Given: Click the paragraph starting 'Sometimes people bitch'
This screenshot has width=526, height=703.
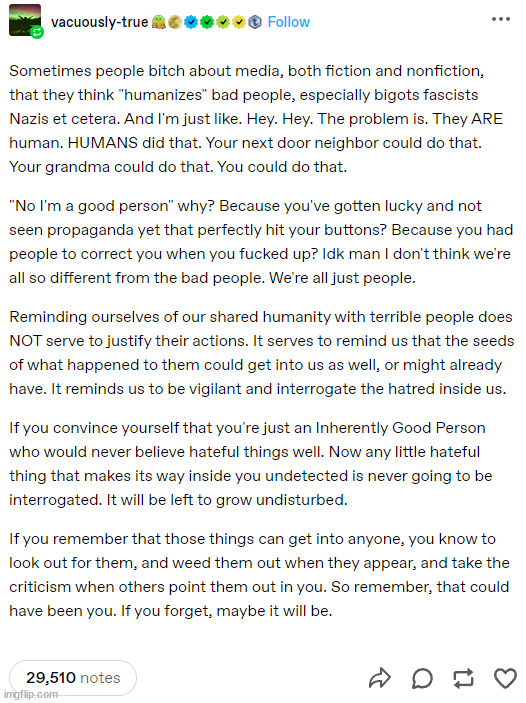Looking at the screenshot, I should (256, 119).
